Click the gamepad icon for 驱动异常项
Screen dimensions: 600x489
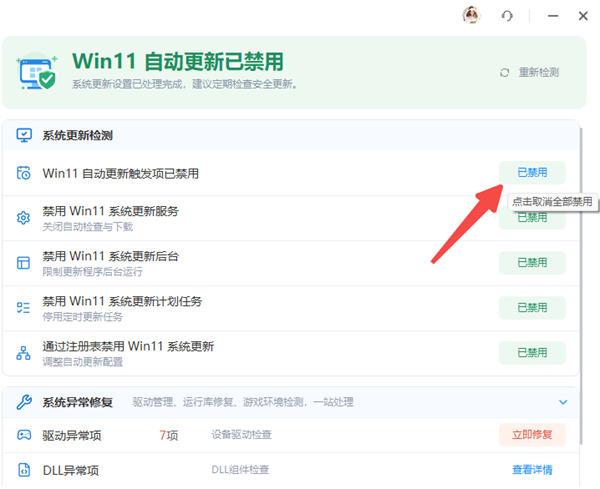pyautogui.click(x=24, y=435)
